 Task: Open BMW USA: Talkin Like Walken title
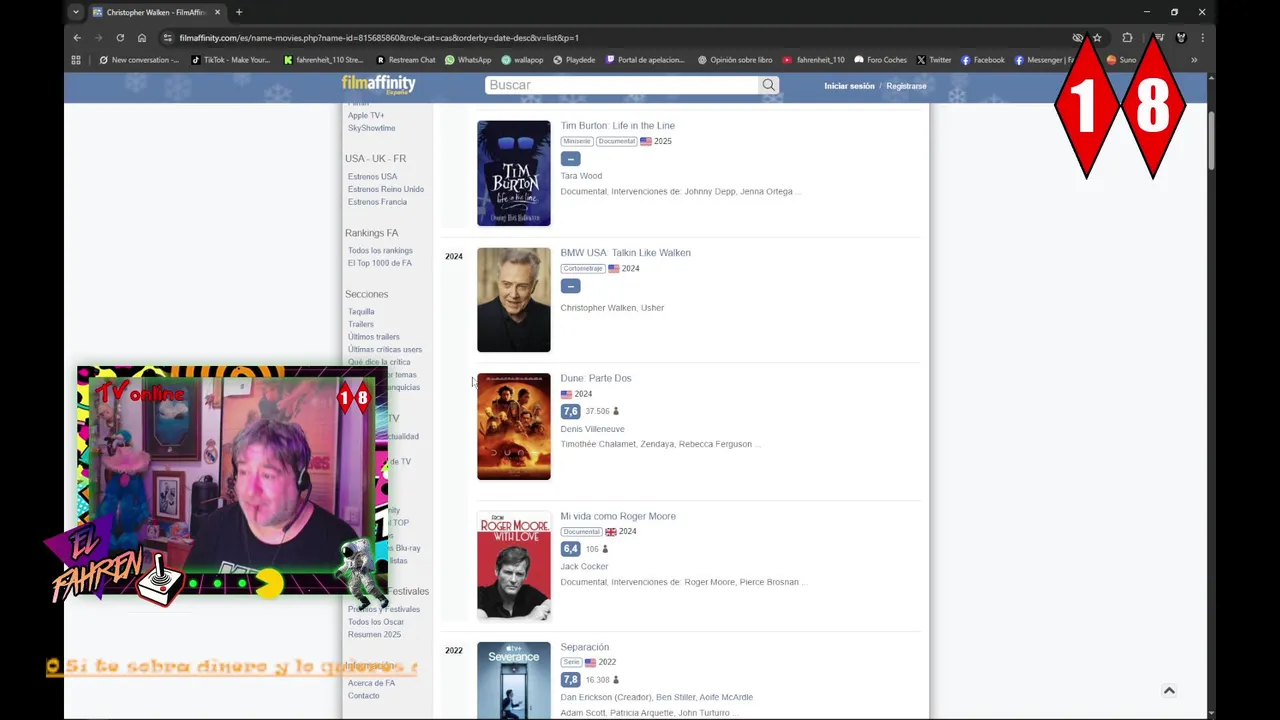625,253
